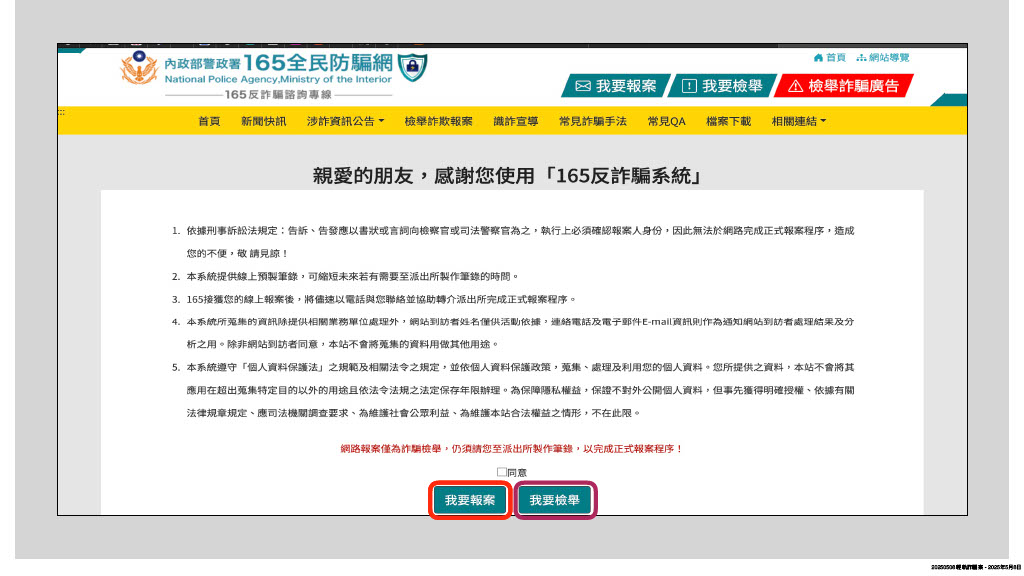This screenshot has height=576, width=1024.
Task: Open the 檔案下載 menu item
Action: pos(728,121)
